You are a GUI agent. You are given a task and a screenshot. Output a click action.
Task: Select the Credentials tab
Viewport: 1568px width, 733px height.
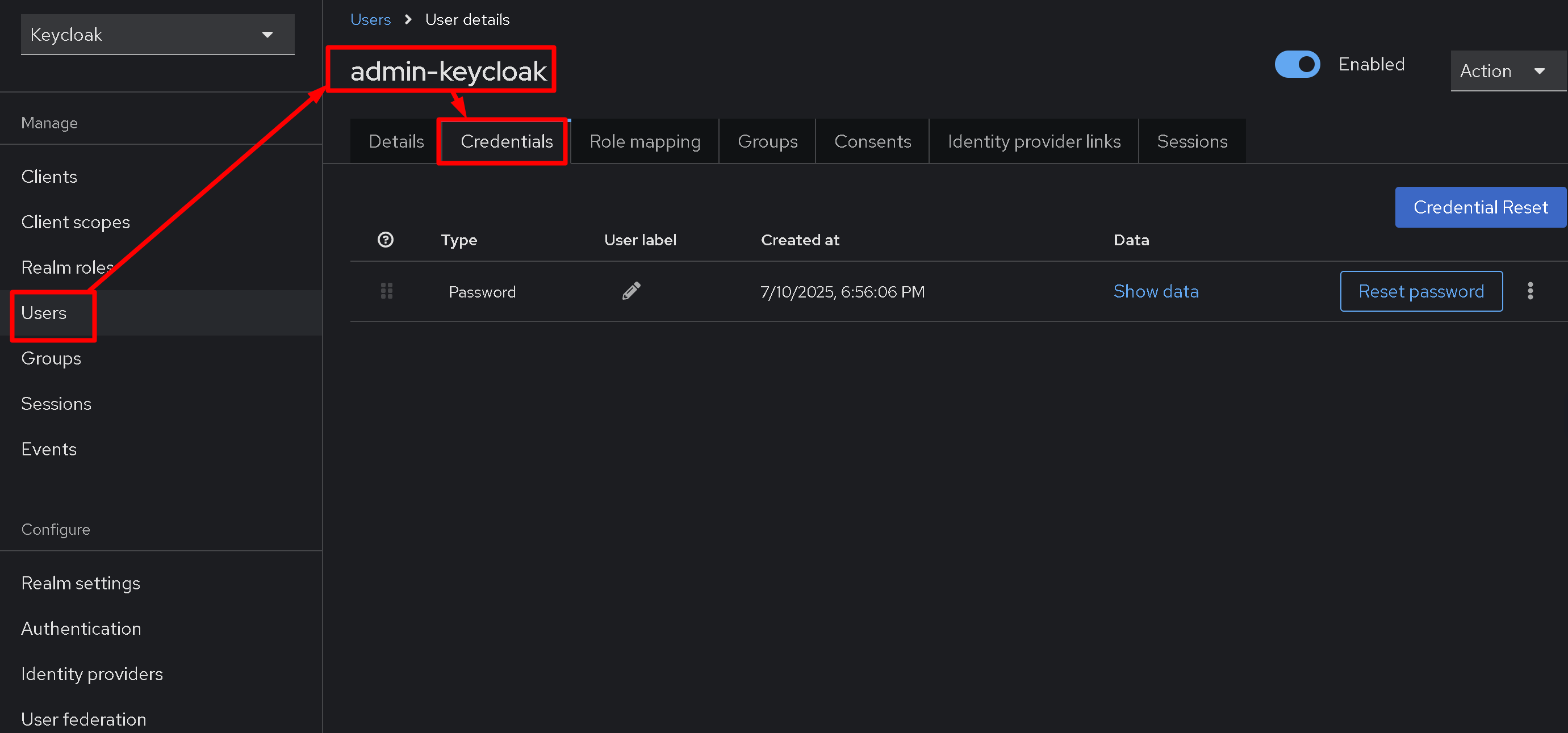click(507, 141)
